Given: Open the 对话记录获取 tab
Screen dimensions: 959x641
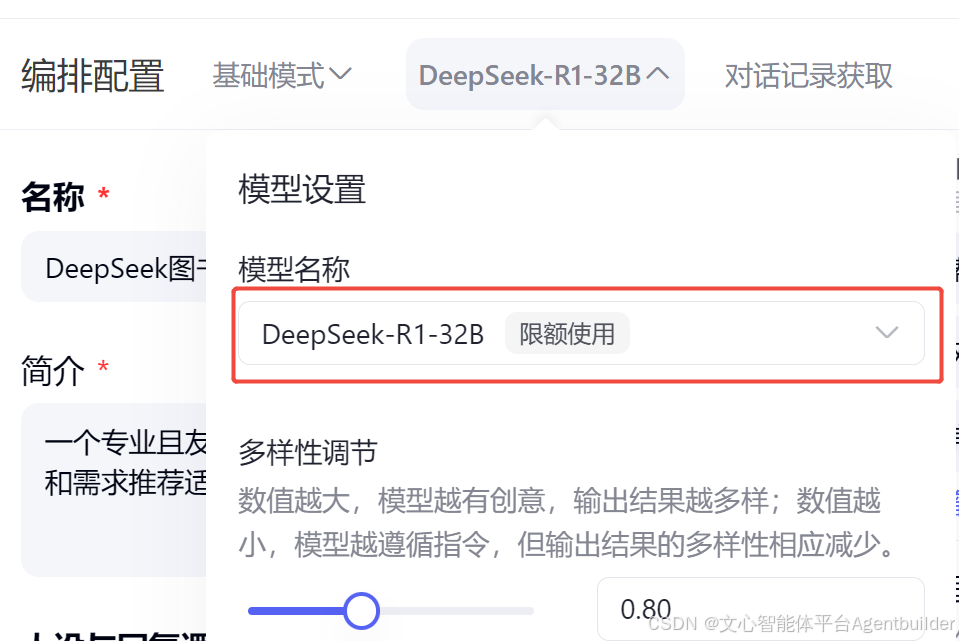Looking at the screenshot, I should coord(809,76).
